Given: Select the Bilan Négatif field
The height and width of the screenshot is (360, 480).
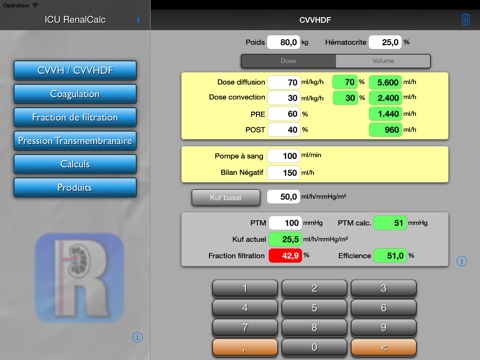Looking at the screenshot, I should coord(284,173).
